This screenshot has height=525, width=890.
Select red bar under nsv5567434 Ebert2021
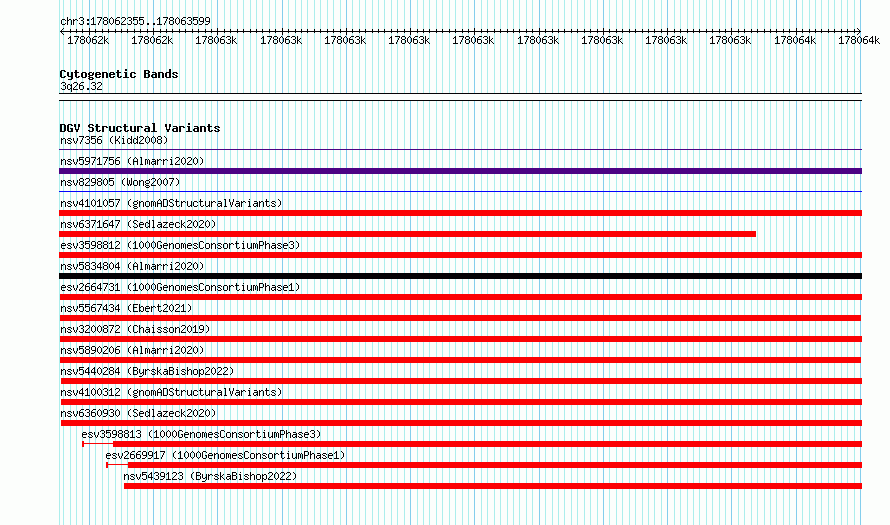click(x=460, y=318)
